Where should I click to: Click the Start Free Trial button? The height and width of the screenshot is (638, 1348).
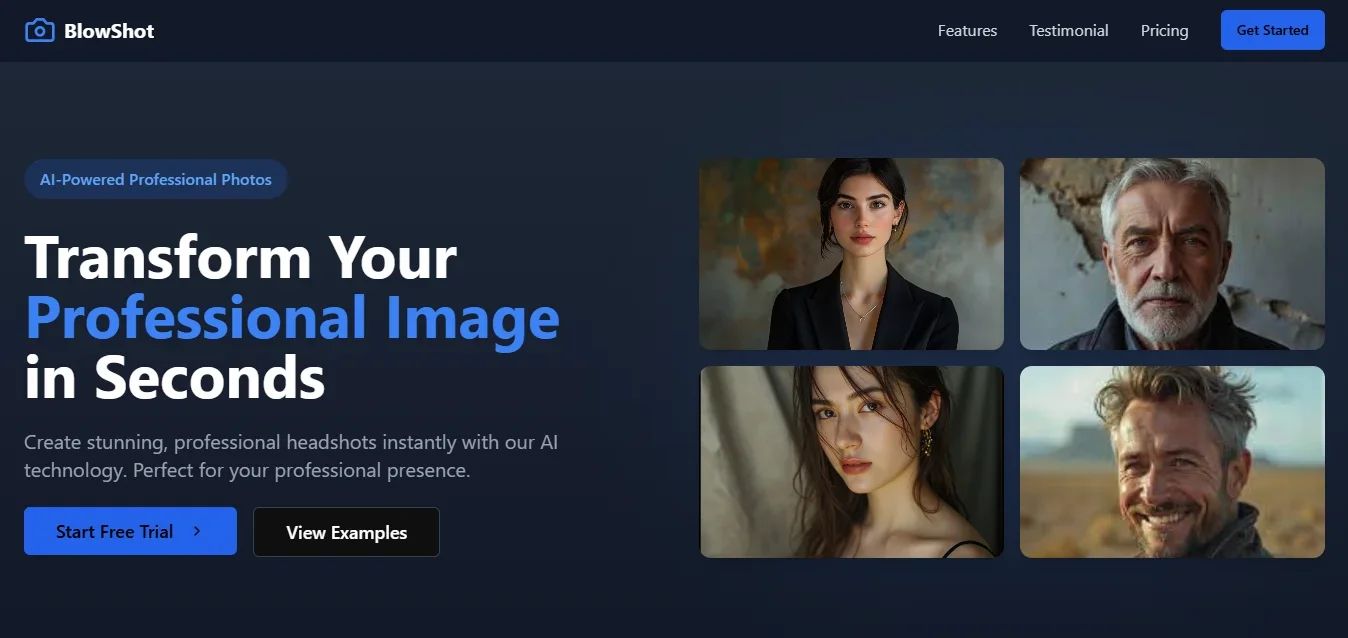click(130, 532)
